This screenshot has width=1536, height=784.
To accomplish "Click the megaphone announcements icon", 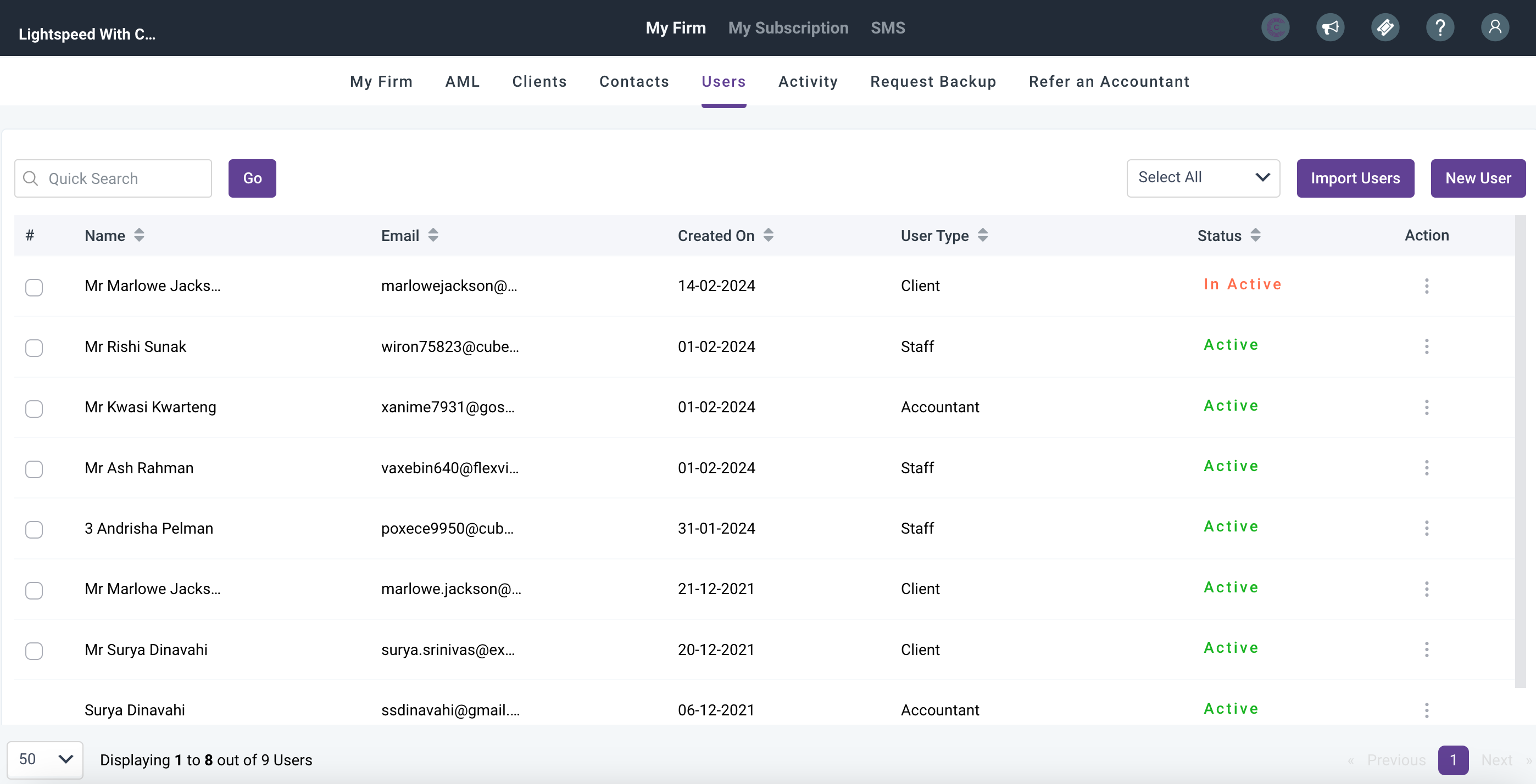I will coord(1329,27).
